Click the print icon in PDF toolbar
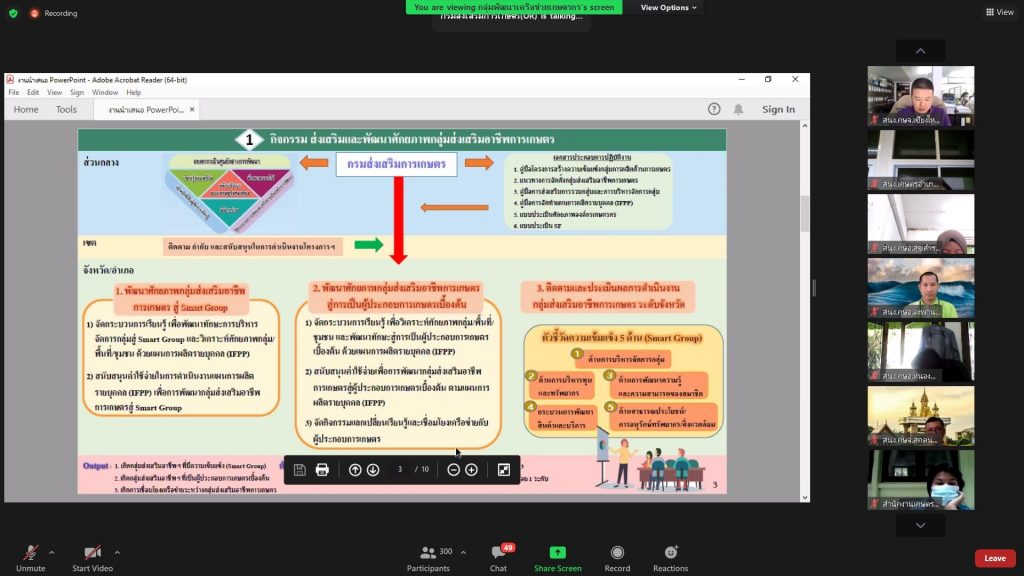The image size is (1024, 576). click(x=322, y=470)
